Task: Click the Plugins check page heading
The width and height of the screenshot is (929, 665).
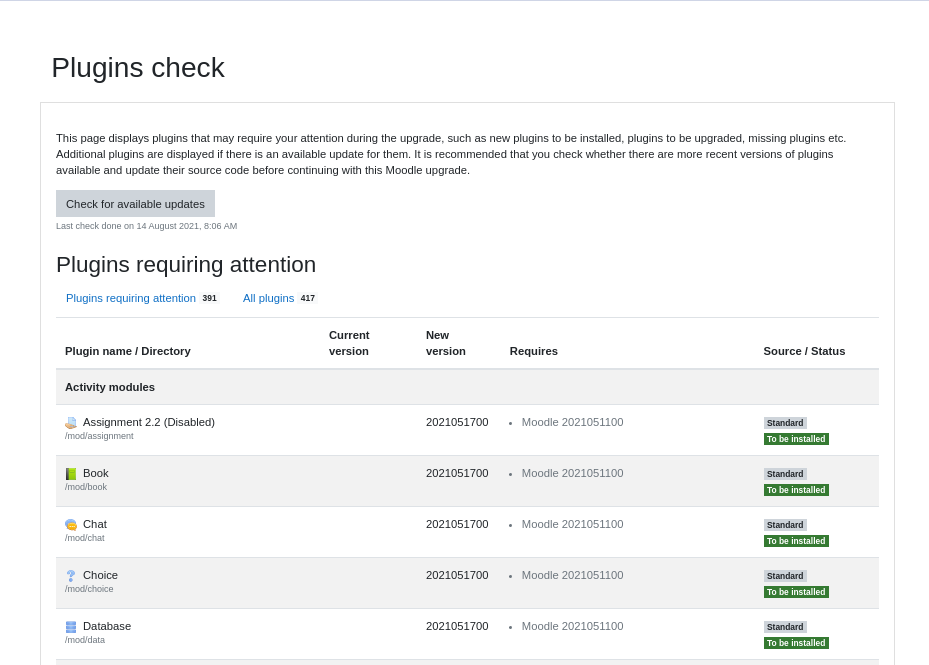Action: point(138,68)
